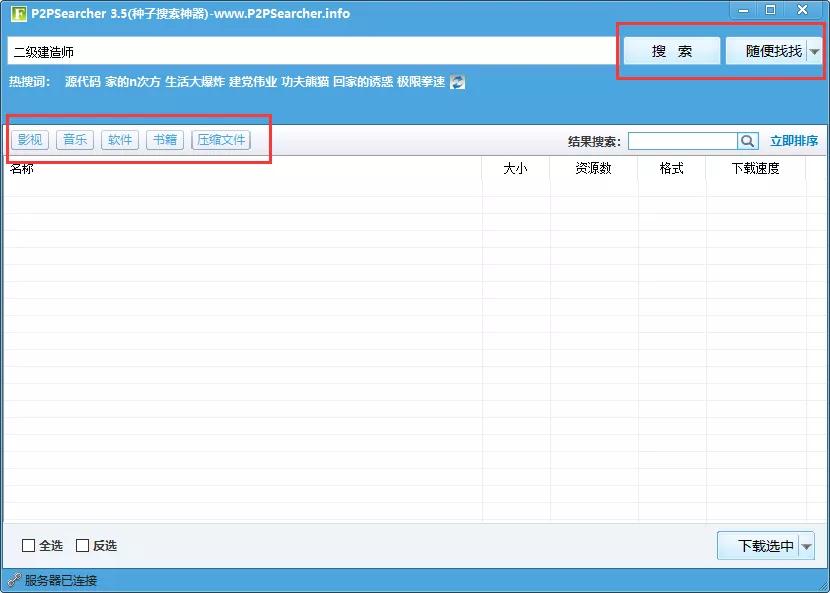The image size is (830, 593).
Task: Select hot word 功夫熊猫
Action: [305, 82]
